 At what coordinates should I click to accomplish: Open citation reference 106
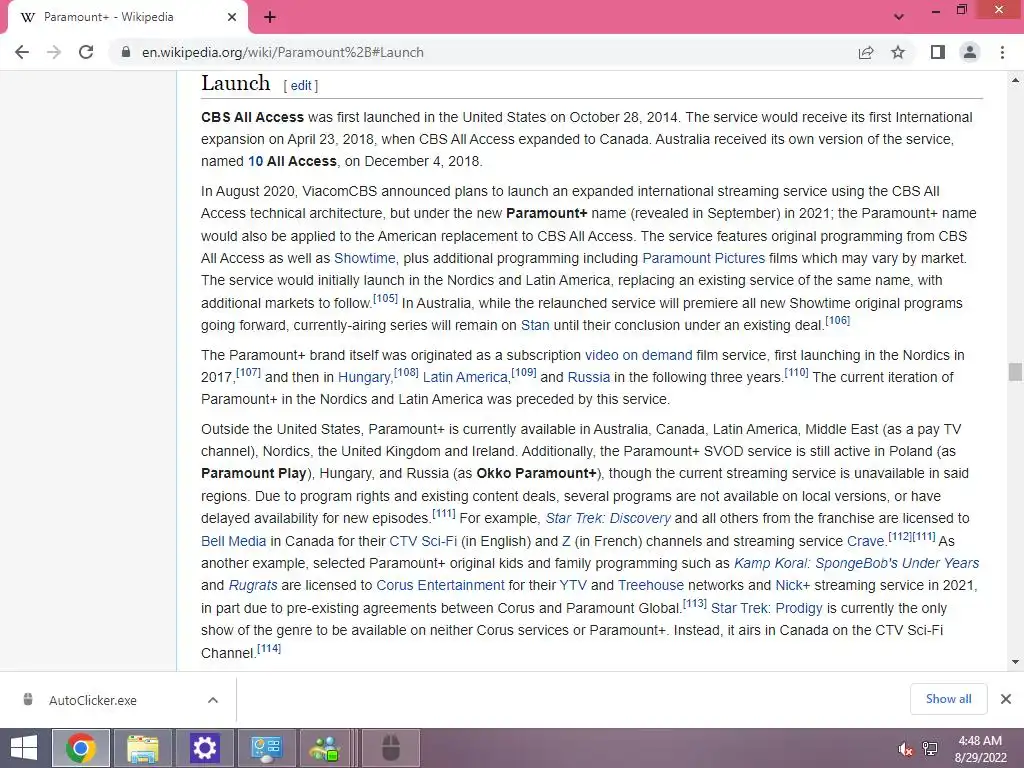[837, 321]
